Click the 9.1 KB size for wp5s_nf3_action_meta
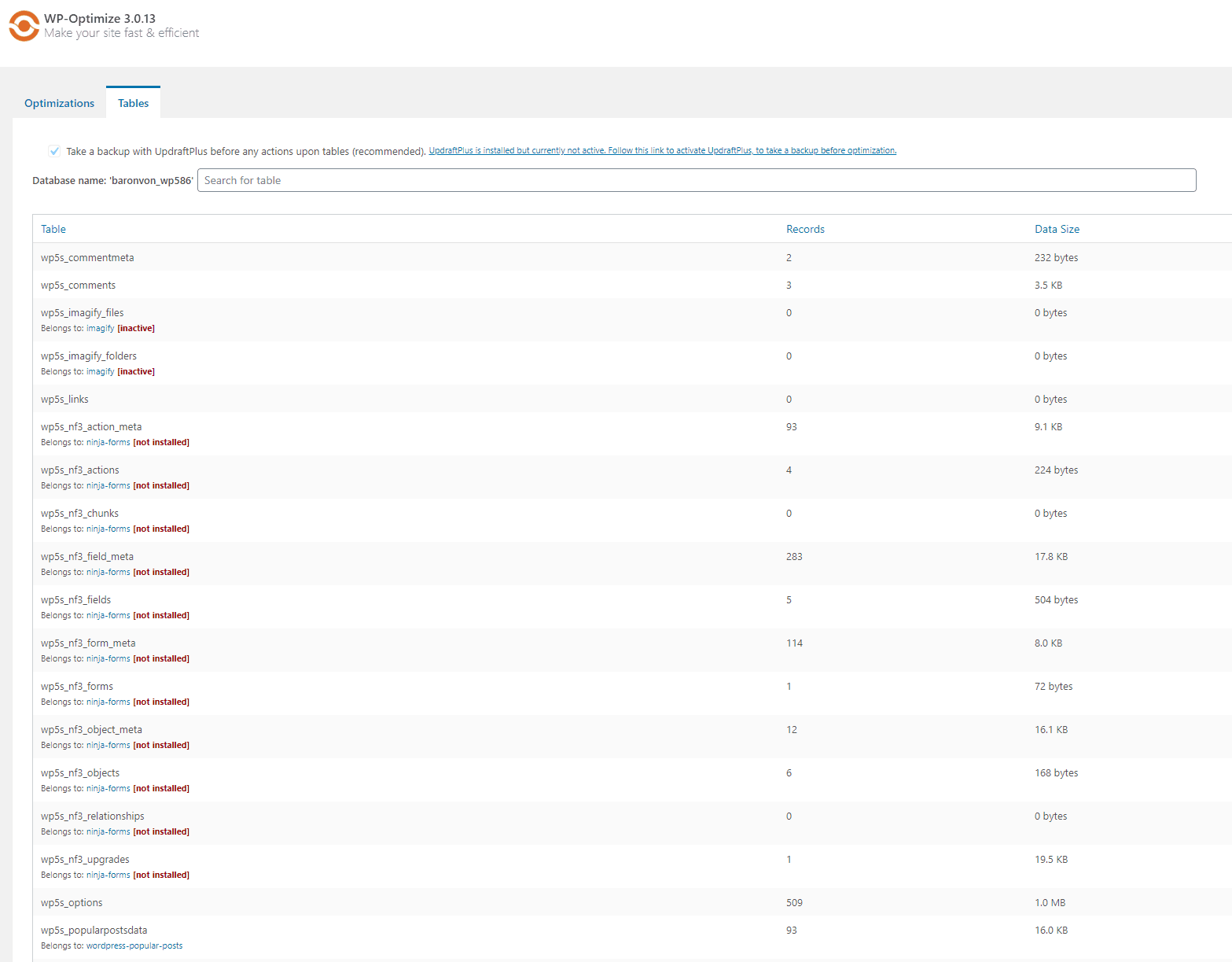1232x962 pixels. 1048,426
